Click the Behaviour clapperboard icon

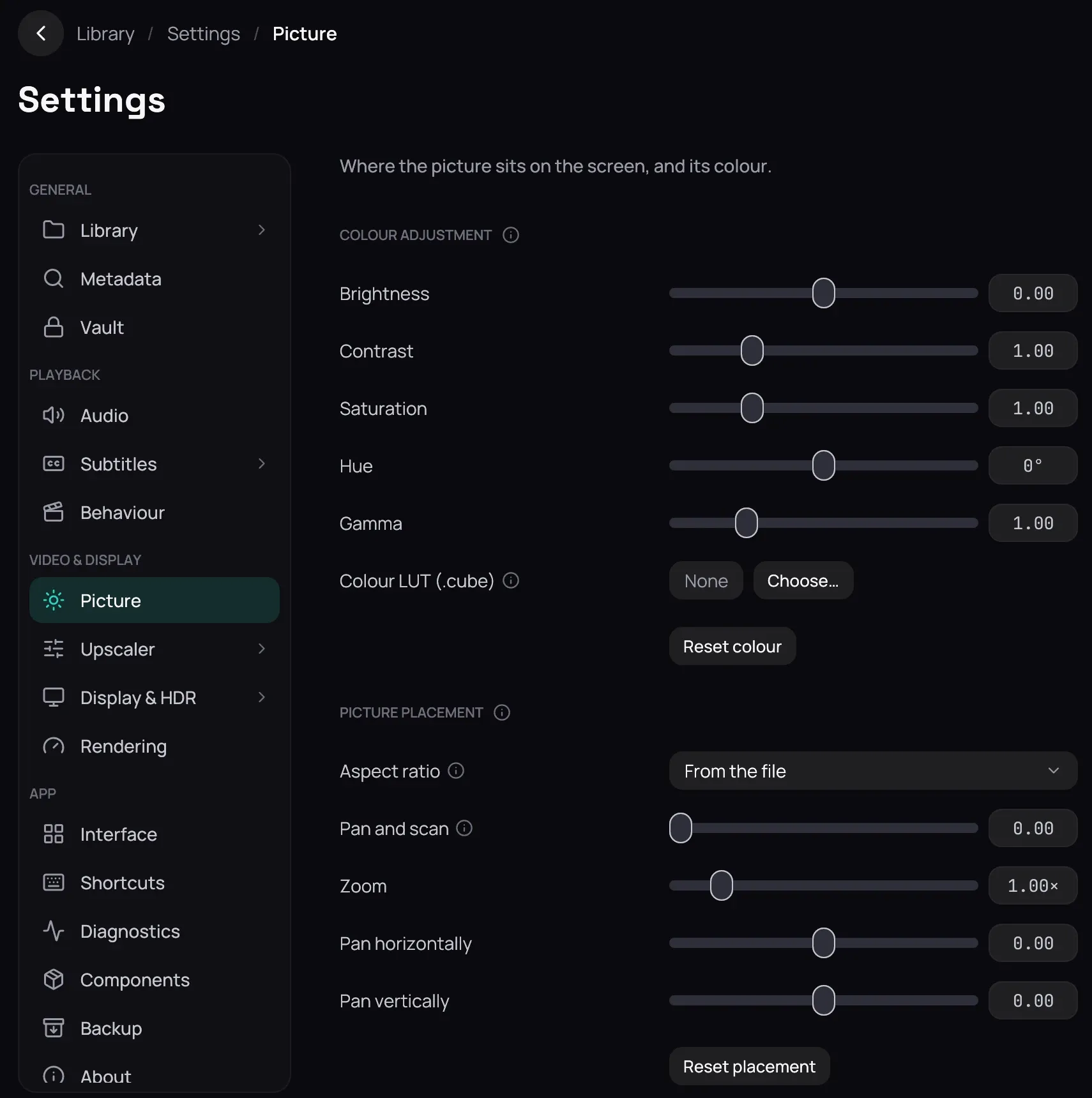[x=54, y=512]
